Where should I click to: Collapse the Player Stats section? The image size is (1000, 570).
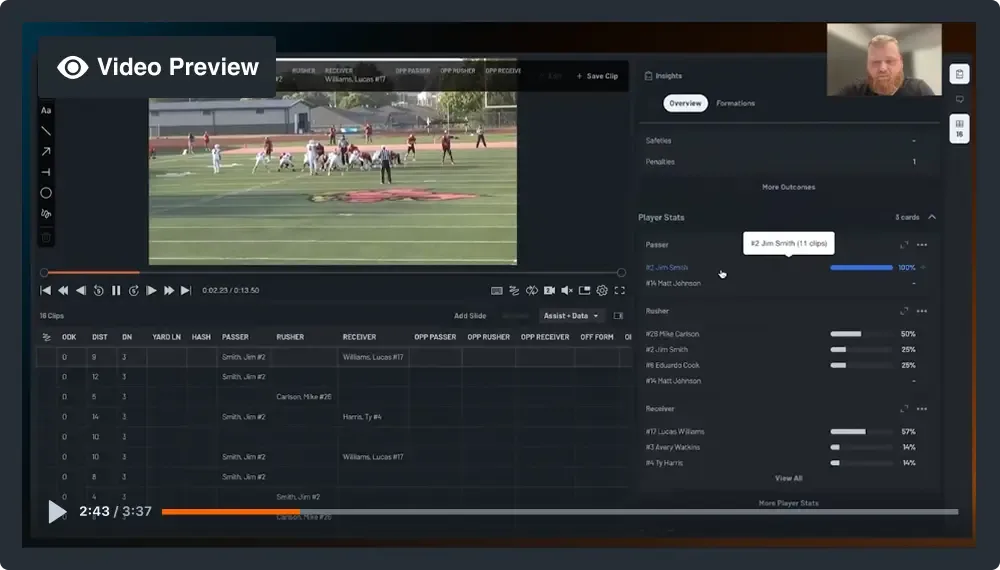pos(932,217)
